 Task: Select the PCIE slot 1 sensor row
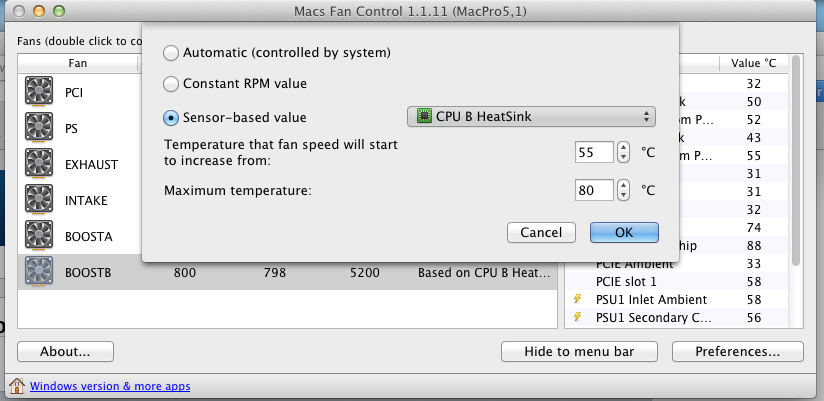coord(676,282)
